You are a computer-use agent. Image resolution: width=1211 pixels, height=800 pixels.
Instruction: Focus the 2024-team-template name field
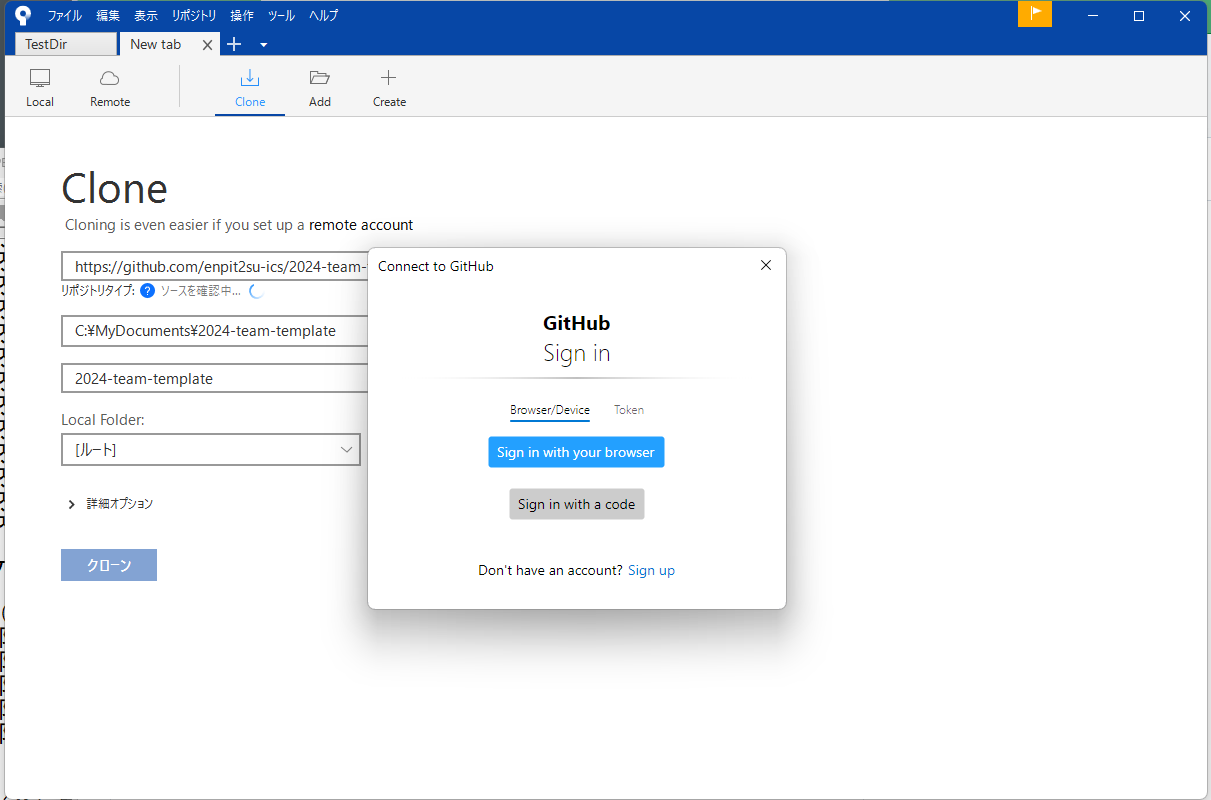[215, 379]
